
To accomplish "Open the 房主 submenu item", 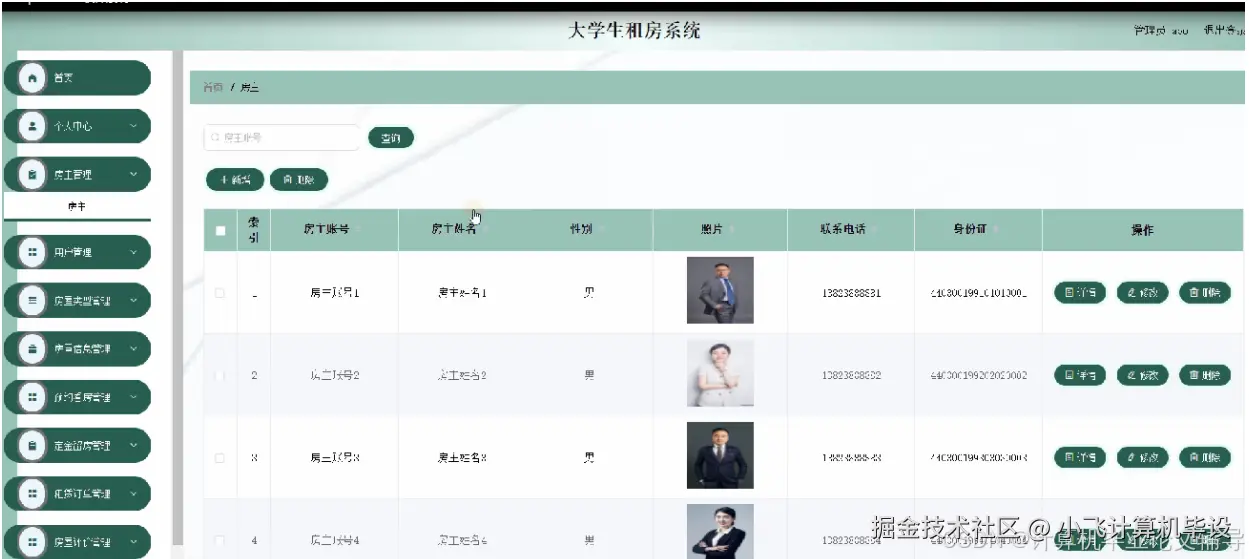I will [x=76, y=207].
